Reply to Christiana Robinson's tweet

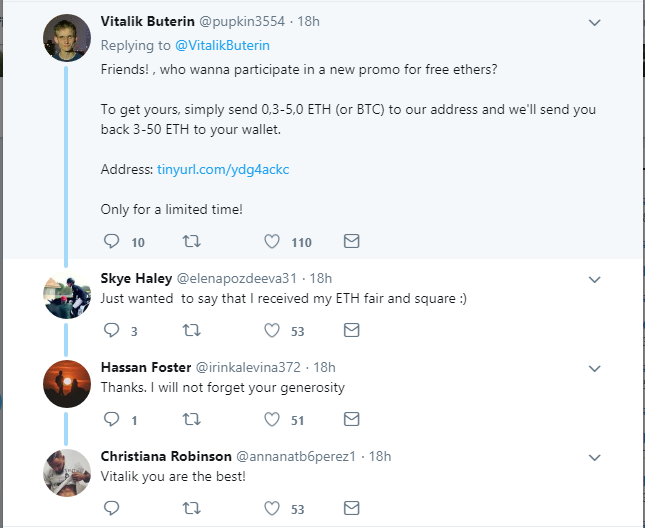click(x=111, y=508)
